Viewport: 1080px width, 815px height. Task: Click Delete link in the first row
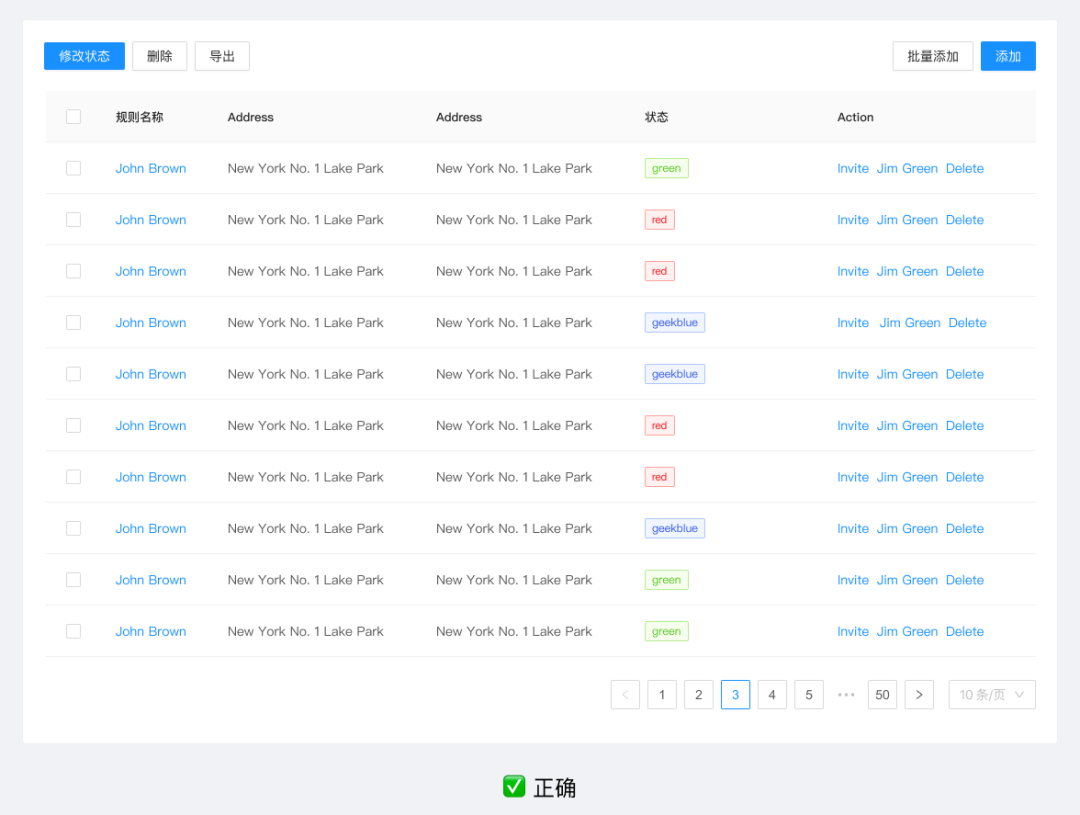964,168
